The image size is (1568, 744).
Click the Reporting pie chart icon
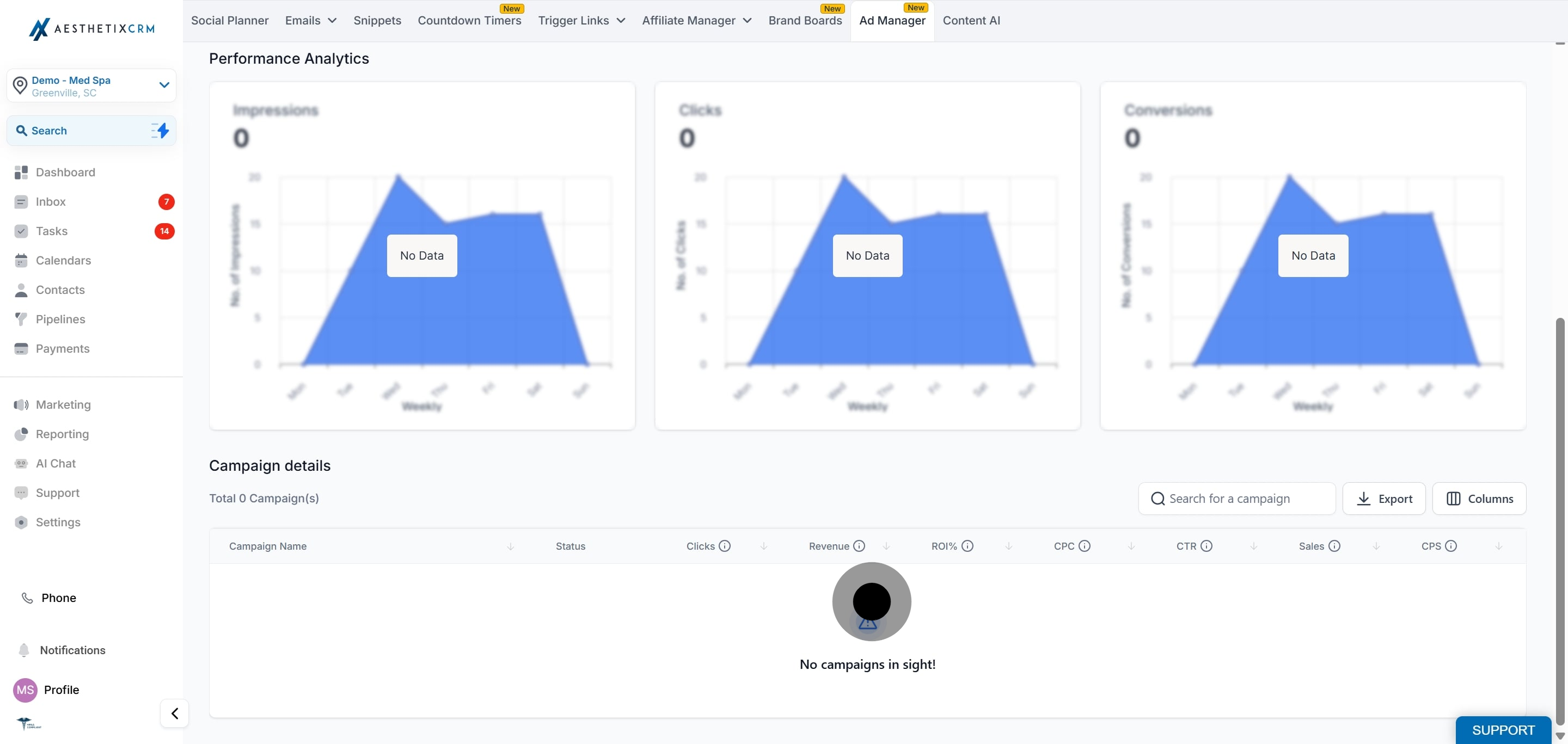(x=21, y=434)
